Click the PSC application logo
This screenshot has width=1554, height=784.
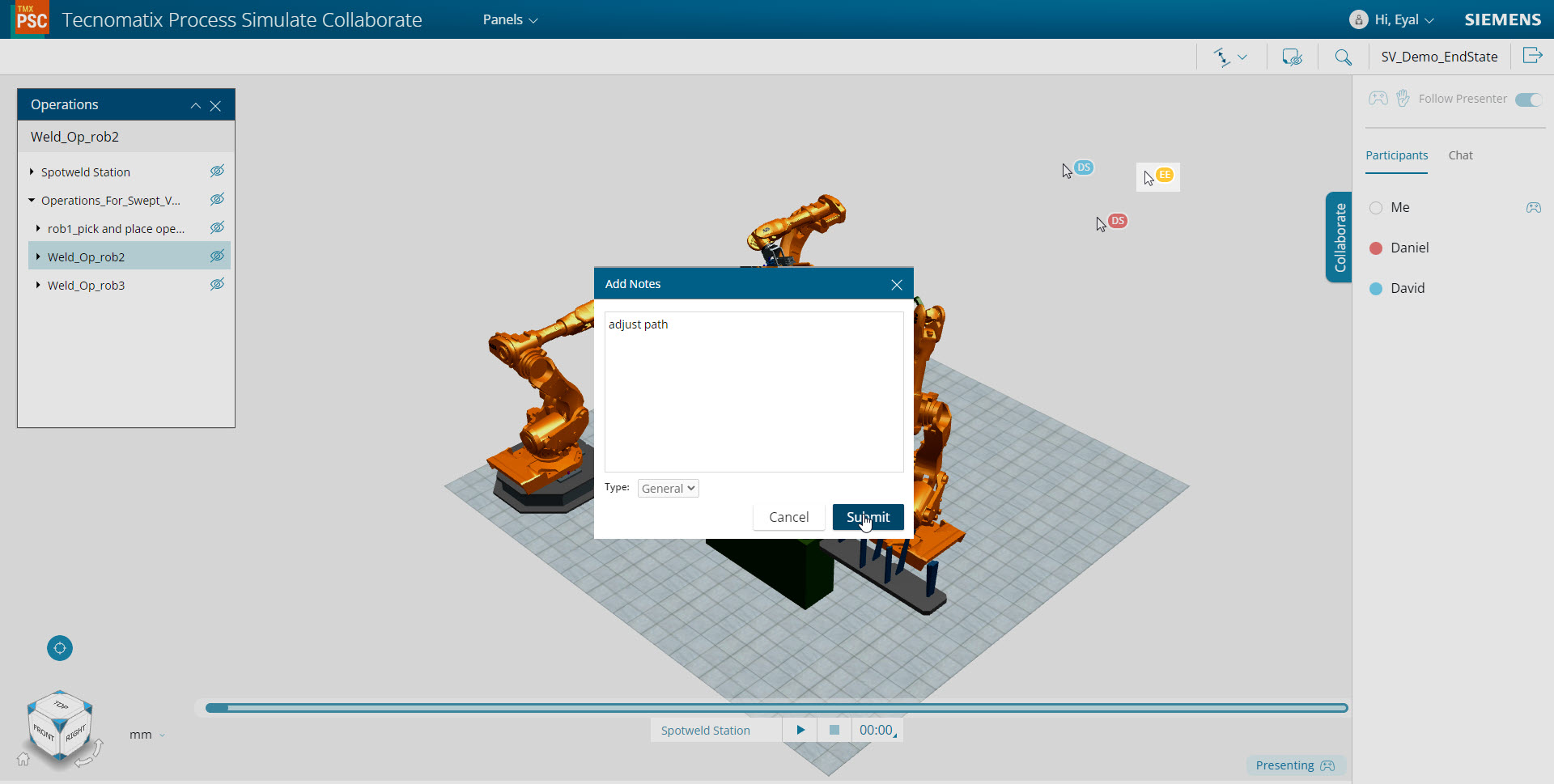32,19
